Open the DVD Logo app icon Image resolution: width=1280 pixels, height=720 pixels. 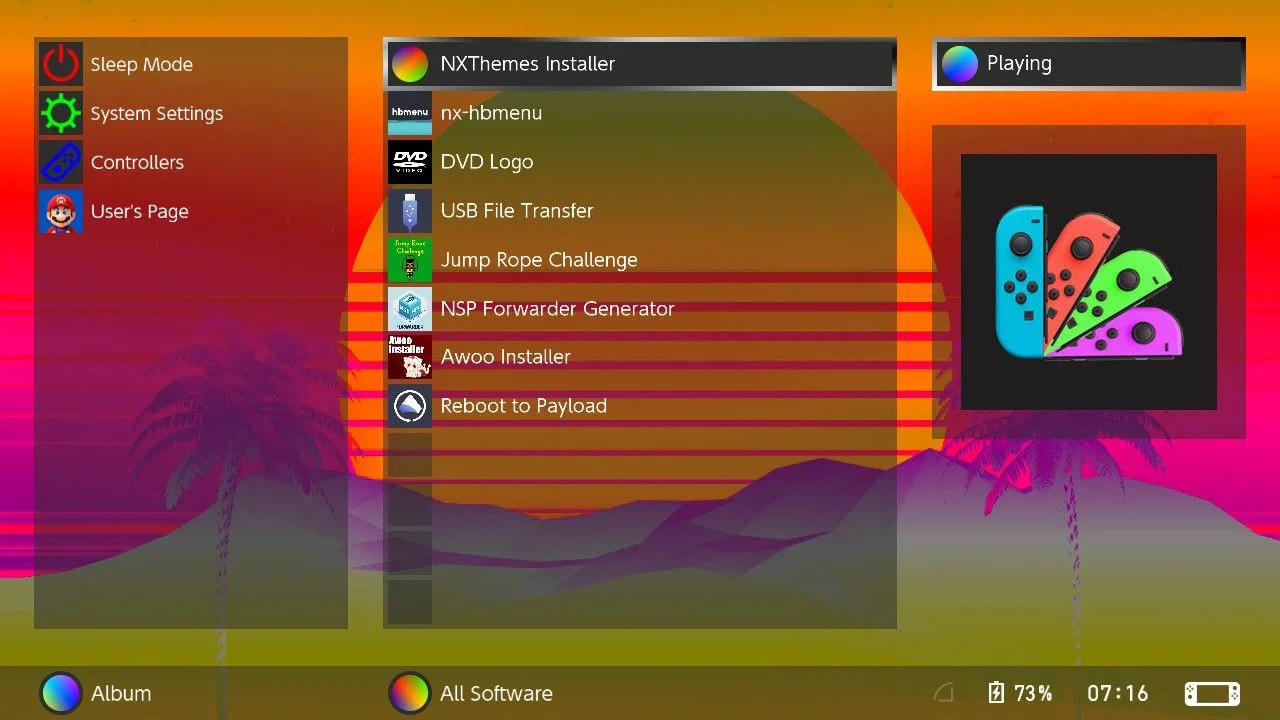[x=410, y=162]
